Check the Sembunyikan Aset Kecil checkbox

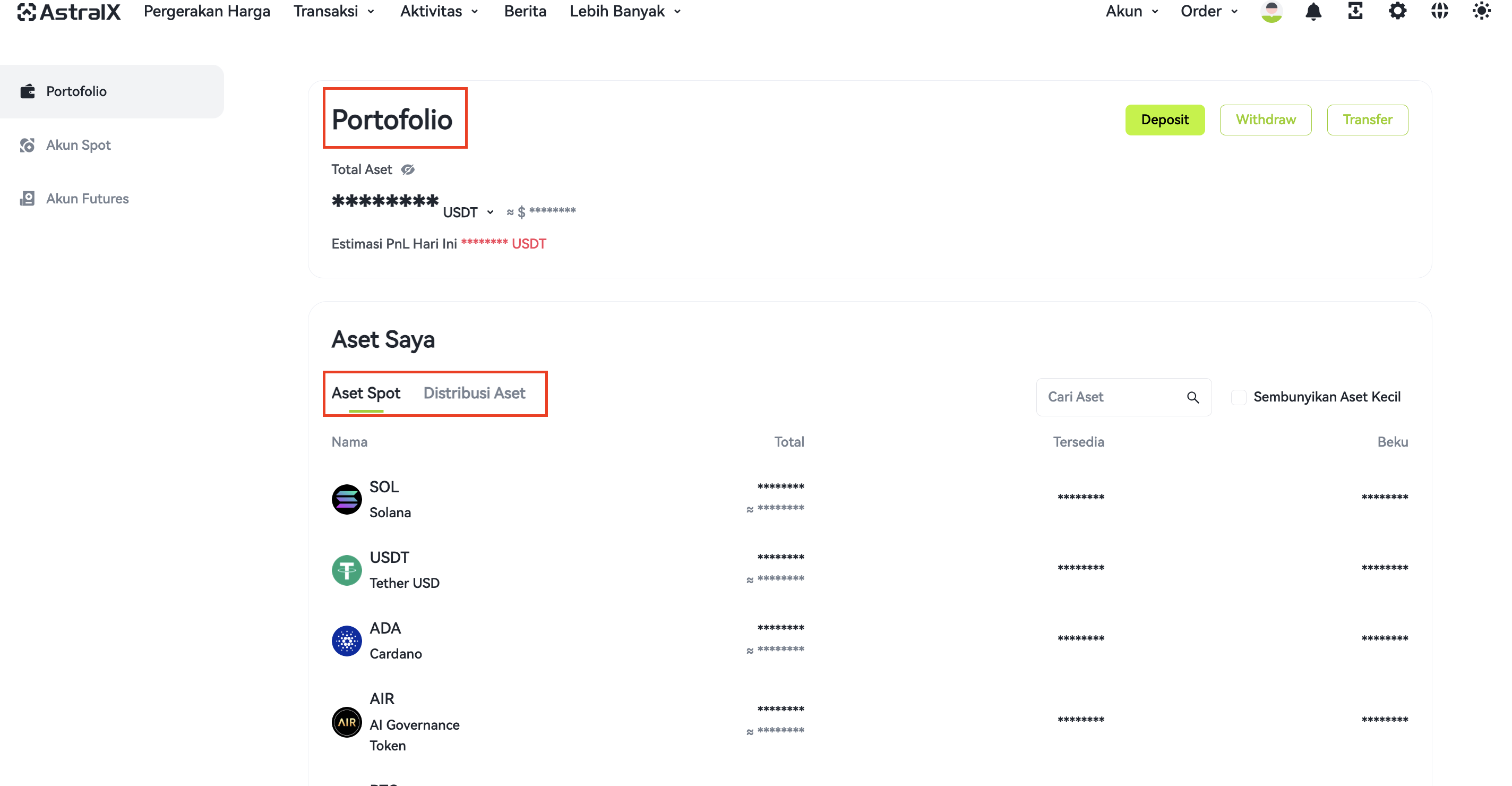pyautogui.click(x=1239, y=397)
